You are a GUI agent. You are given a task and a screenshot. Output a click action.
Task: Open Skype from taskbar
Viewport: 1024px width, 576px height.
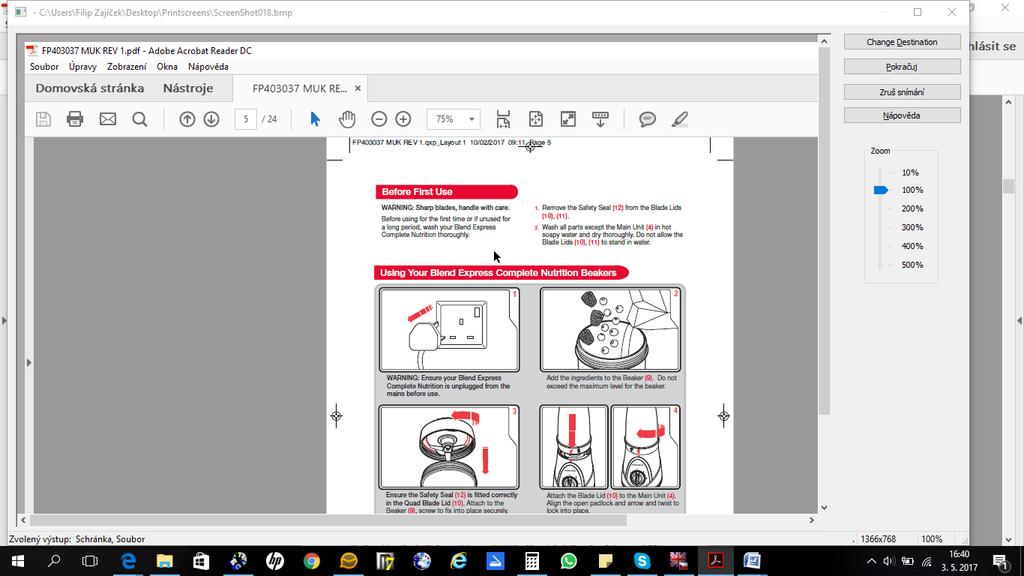click(x=642, y=561)
